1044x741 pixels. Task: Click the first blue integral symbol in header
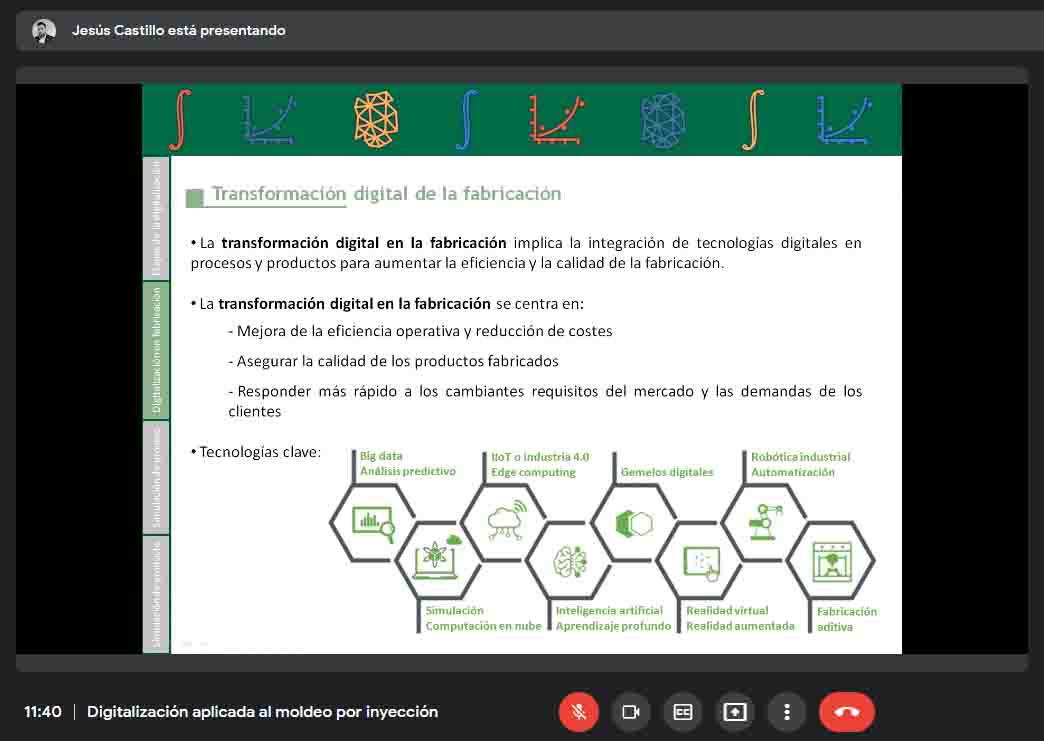467,120
